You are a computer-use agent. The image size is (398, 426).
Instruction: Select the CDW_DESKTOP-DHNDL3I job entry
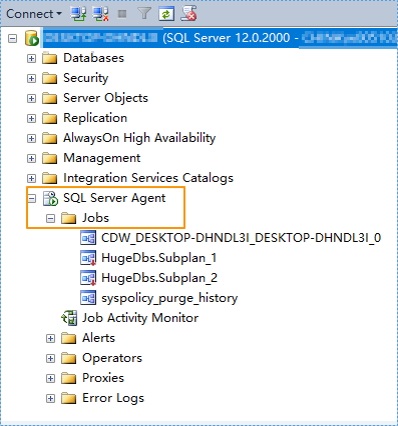[x=241, y=238]
